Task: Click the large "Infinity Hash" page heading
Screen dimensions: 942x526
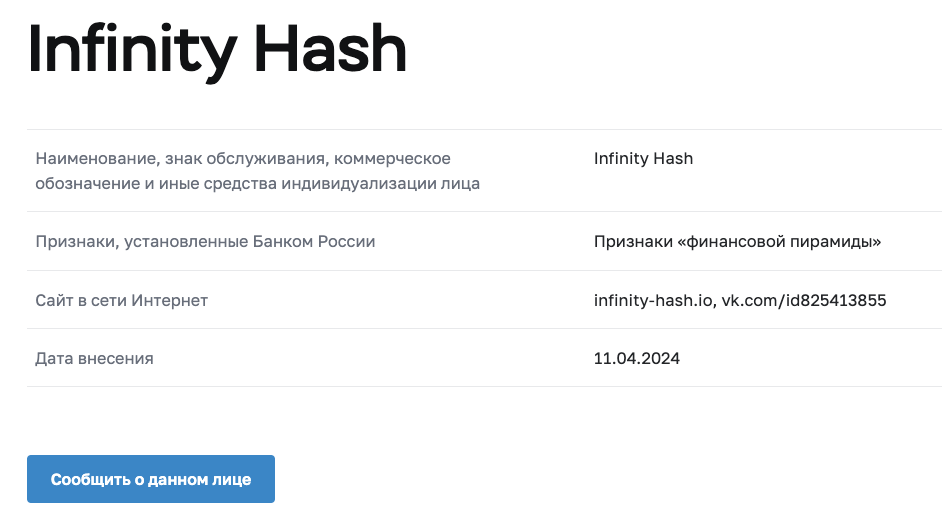Action: 218,48
